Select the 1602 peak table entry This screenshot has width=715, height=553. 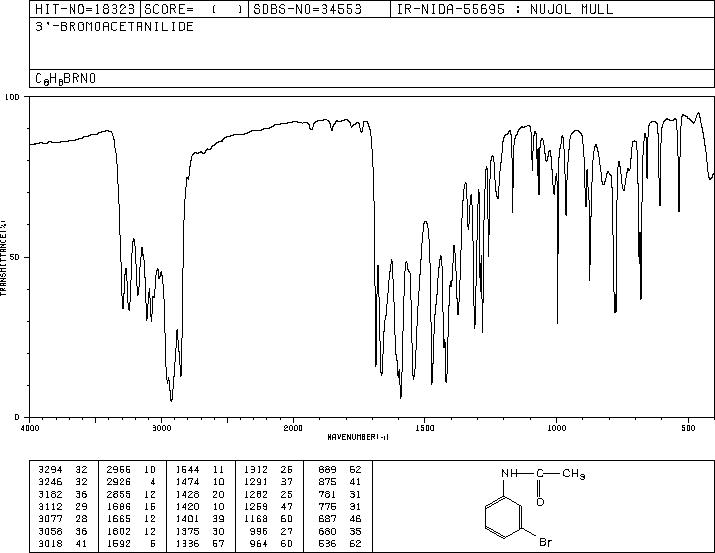pos(131,532)
